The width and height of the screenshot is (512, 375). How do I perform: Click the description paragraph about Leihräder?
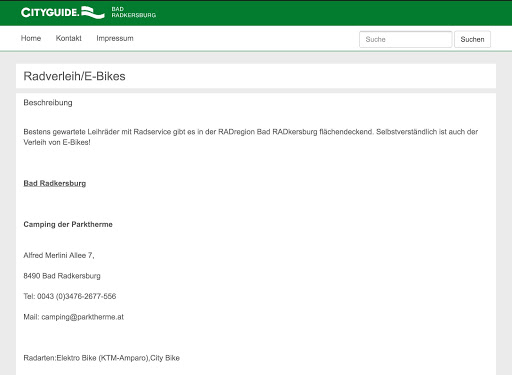coord(251,137)
